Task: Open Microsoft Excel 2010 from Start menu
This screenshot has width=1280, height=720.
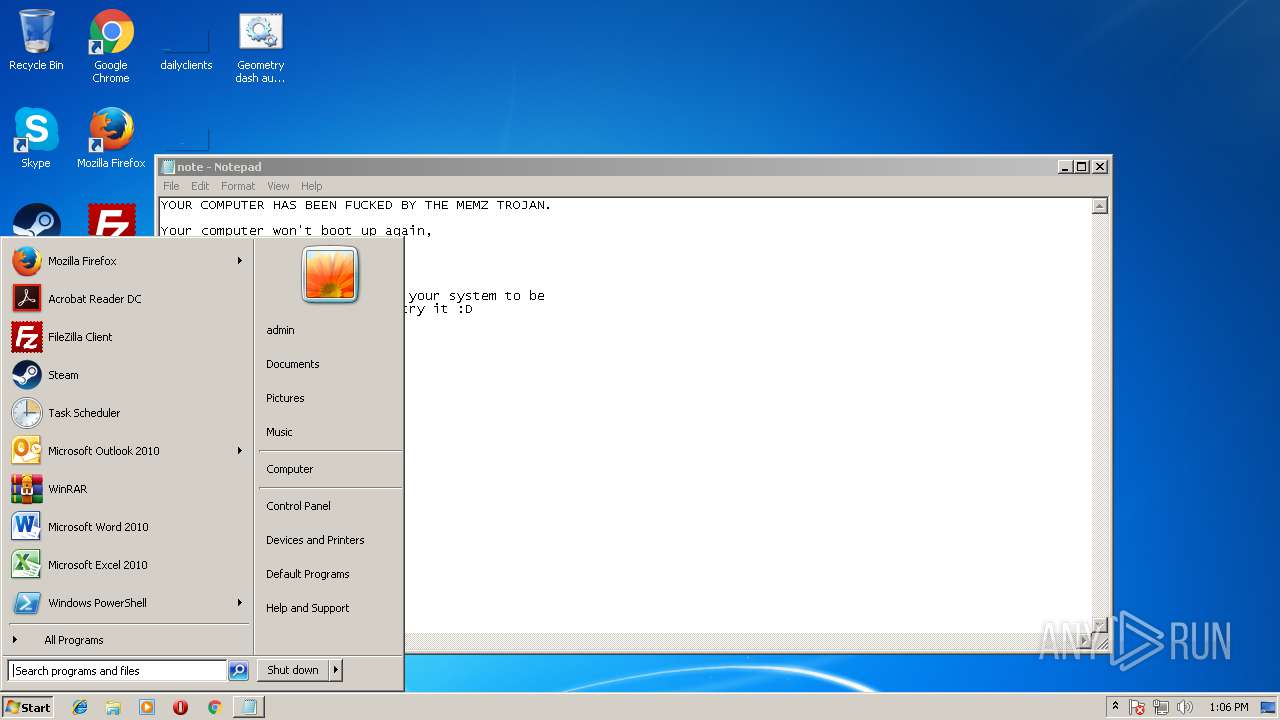Action: (x=128, y=565)
